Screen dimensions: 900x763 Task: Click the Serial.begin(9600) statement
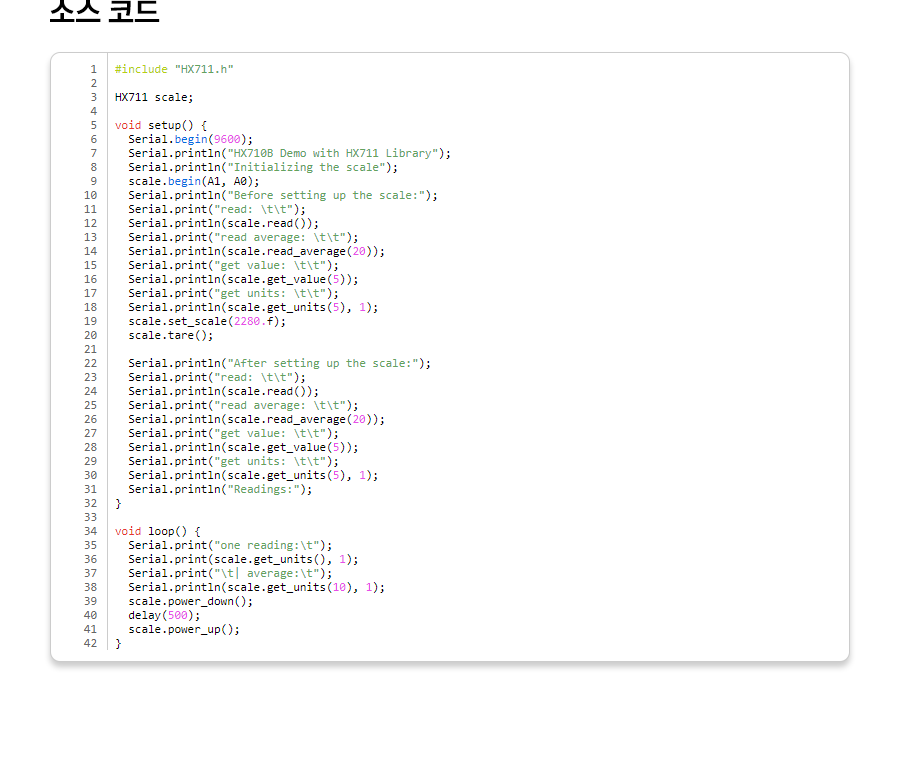[190, 139]
